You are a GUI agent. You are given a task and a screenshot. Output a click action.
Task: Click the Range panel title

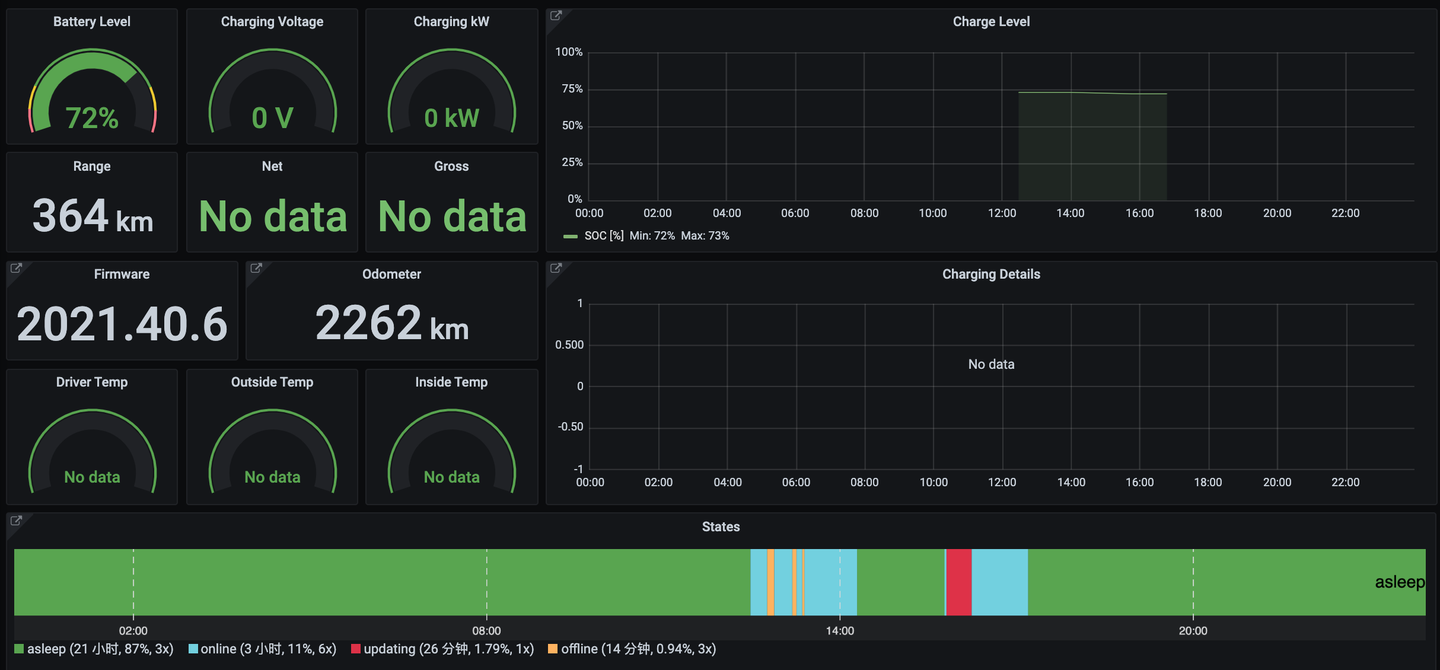(x=92, y=166)
